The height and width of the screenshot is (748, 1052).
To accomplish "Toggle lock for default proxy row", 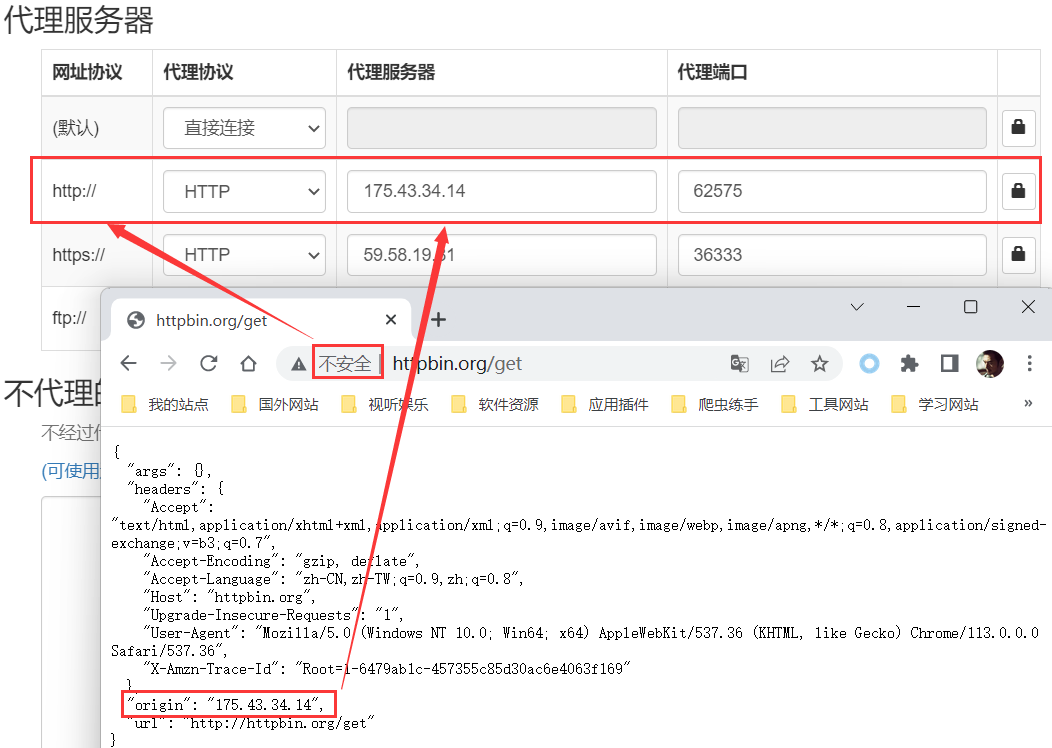I will point(1018,128).
